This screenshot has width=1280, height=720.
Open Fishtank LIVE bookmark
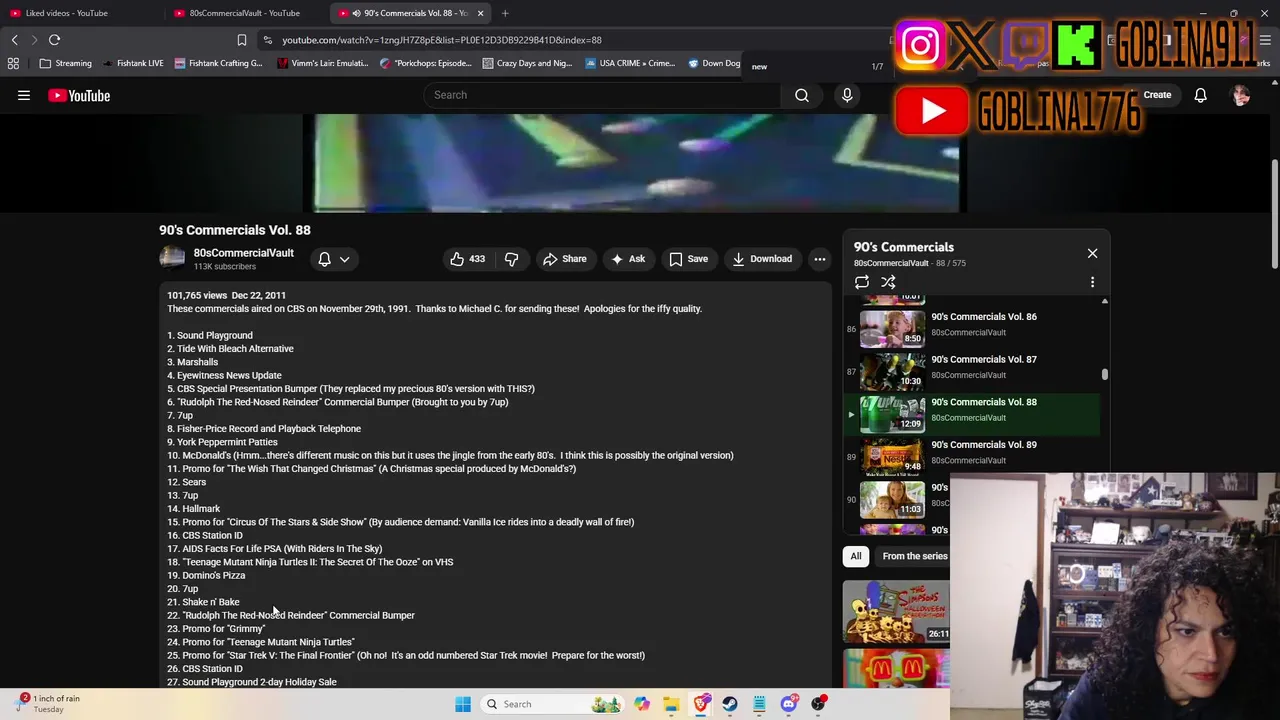click(x=132, y=63)
